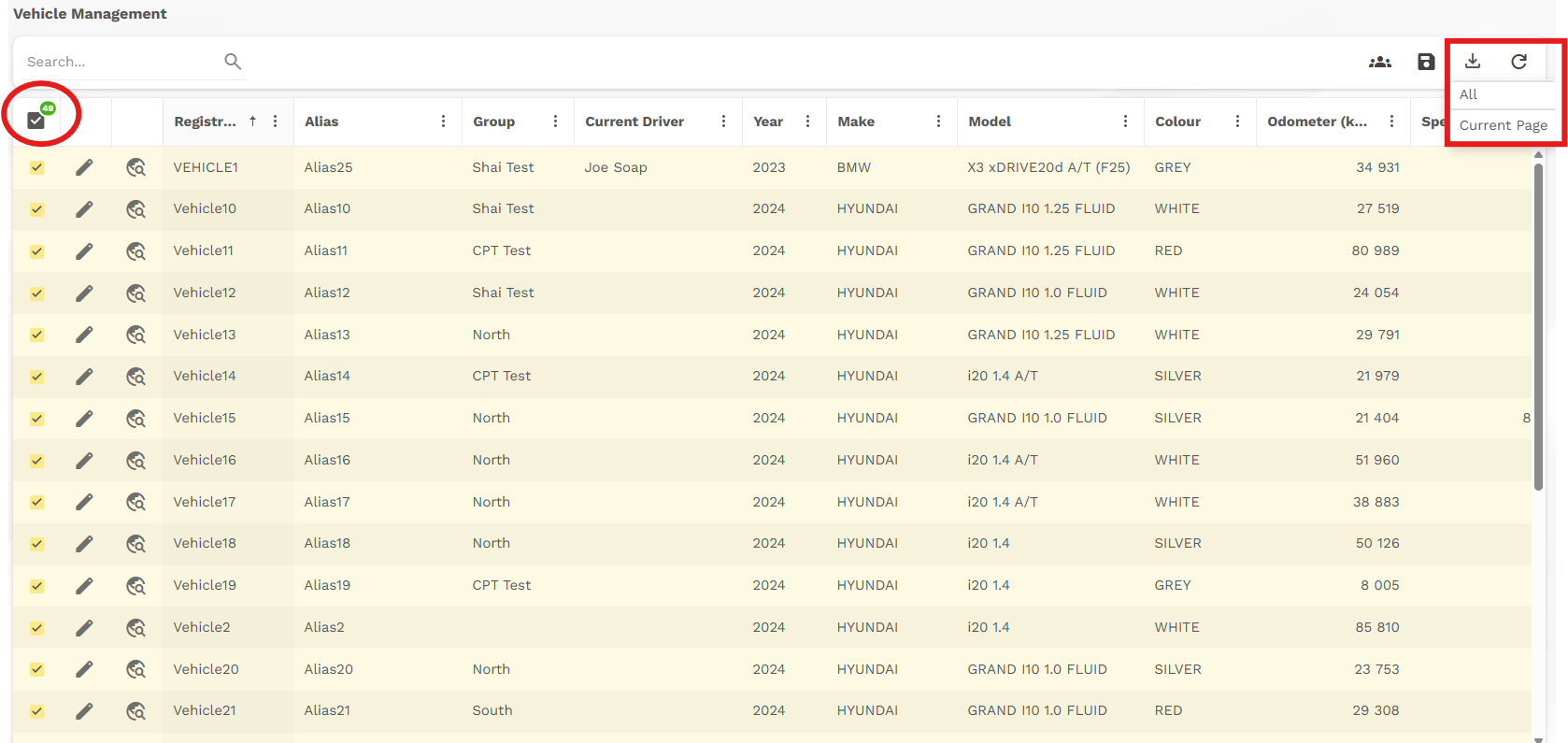Viewport: 1568px width, 743px height.
Task: Click the vertical scrollbar thumb
Action: tap(1538, 327)
